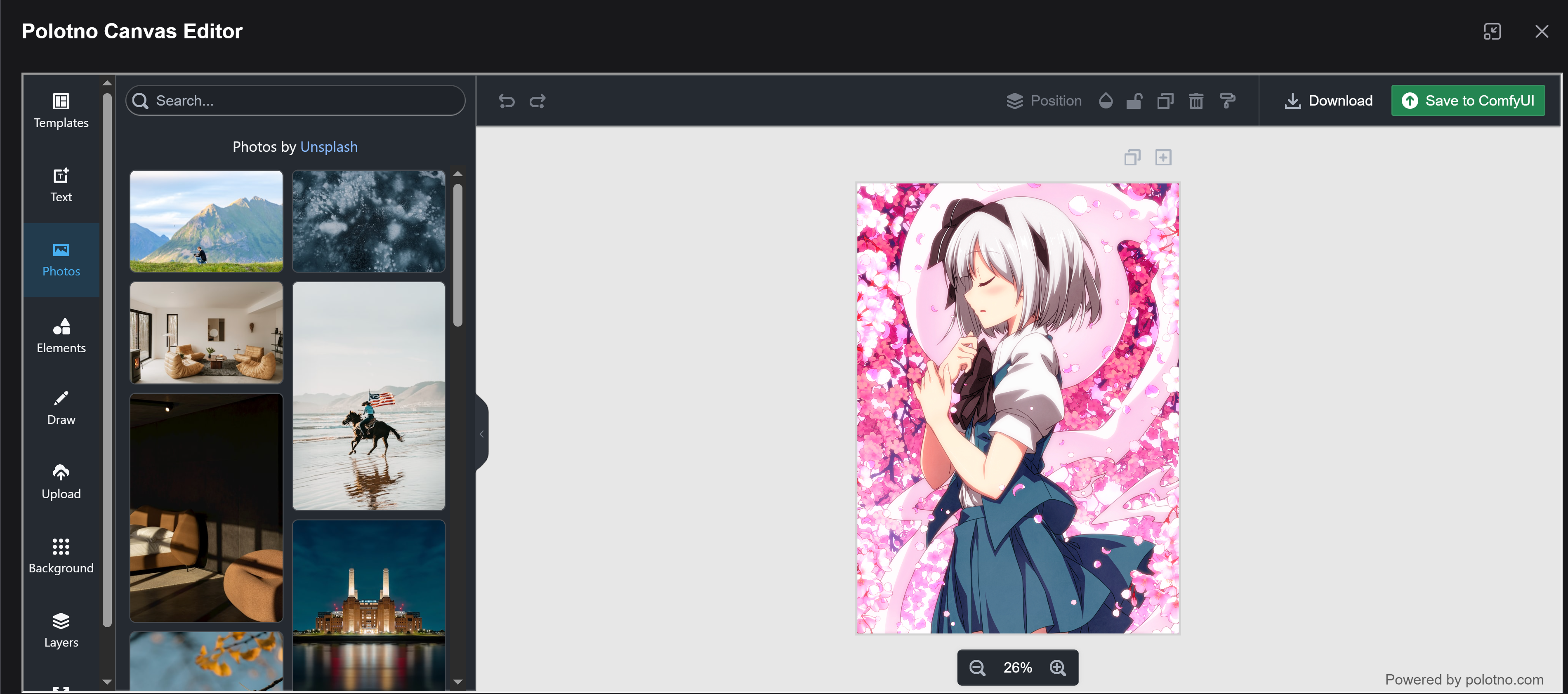1568x694 pixels.
Task: Open the Draw side panel
Action: (61, 408)
